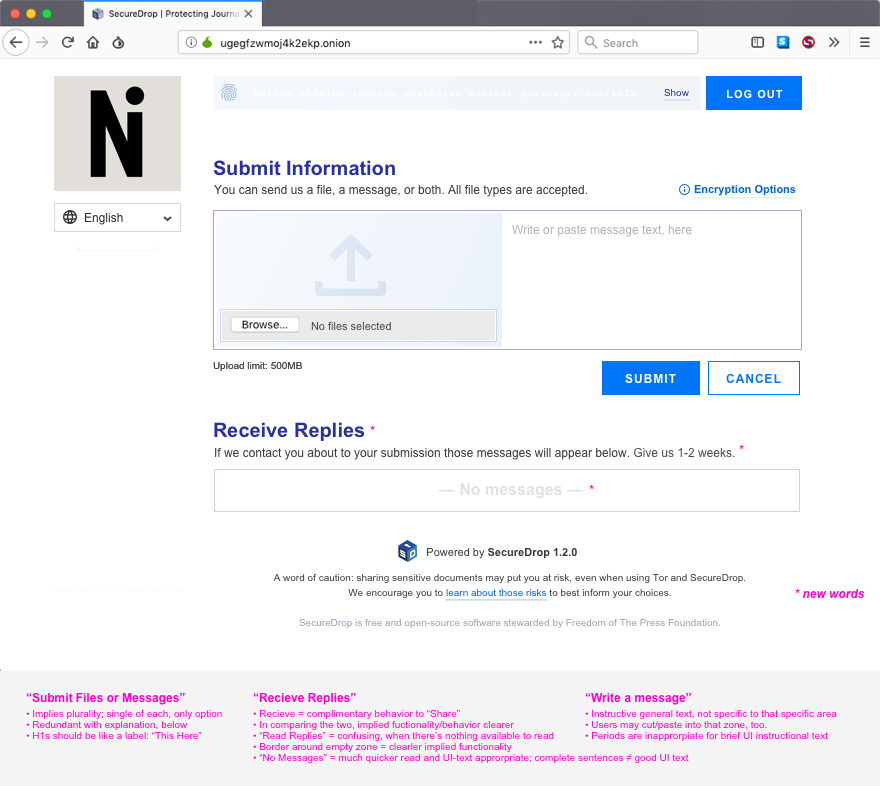Click the masked codename text
880x786 pixels.
pos(445,93)
